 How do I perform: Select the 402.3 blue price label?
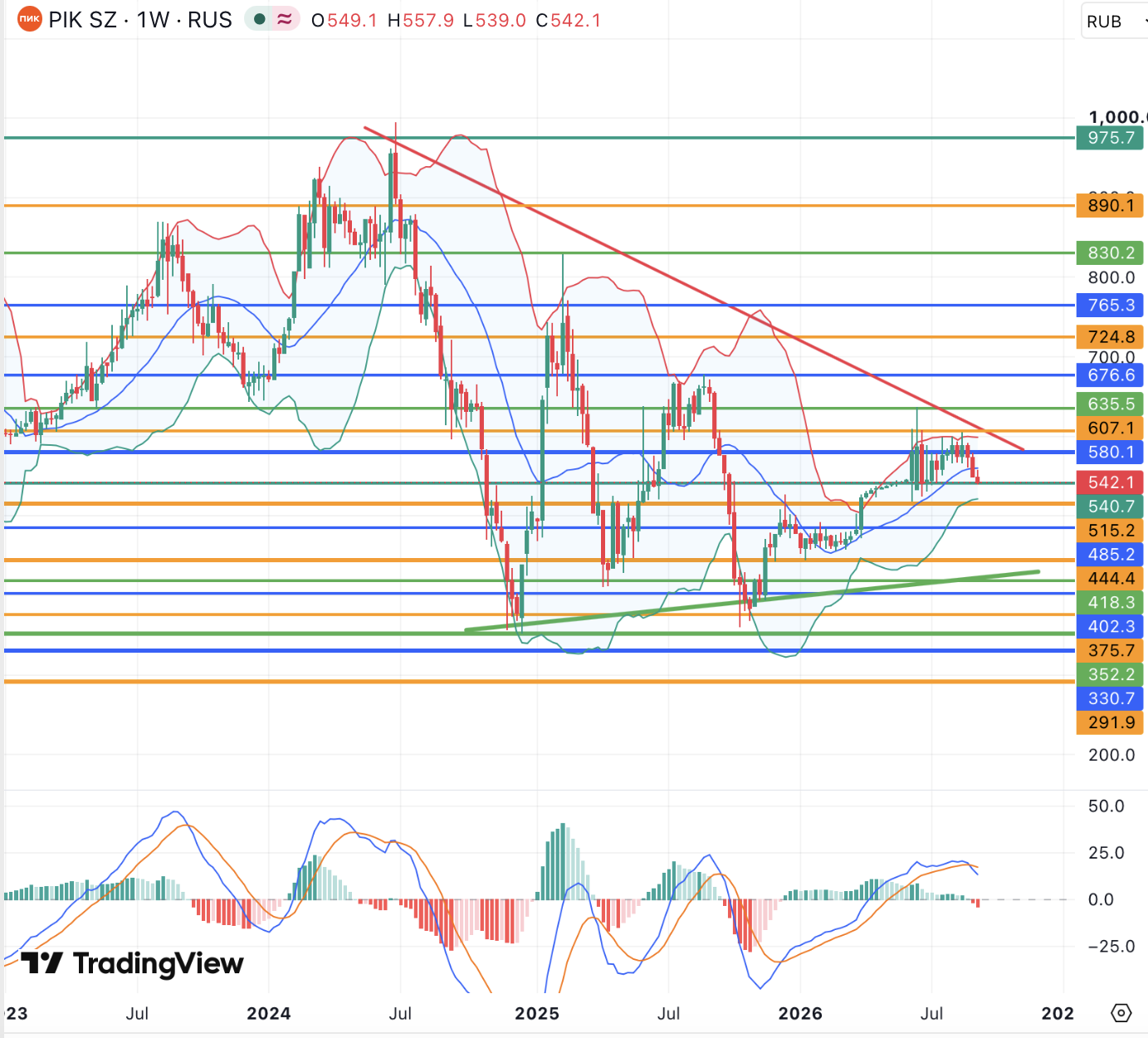tap(1110, 626)
